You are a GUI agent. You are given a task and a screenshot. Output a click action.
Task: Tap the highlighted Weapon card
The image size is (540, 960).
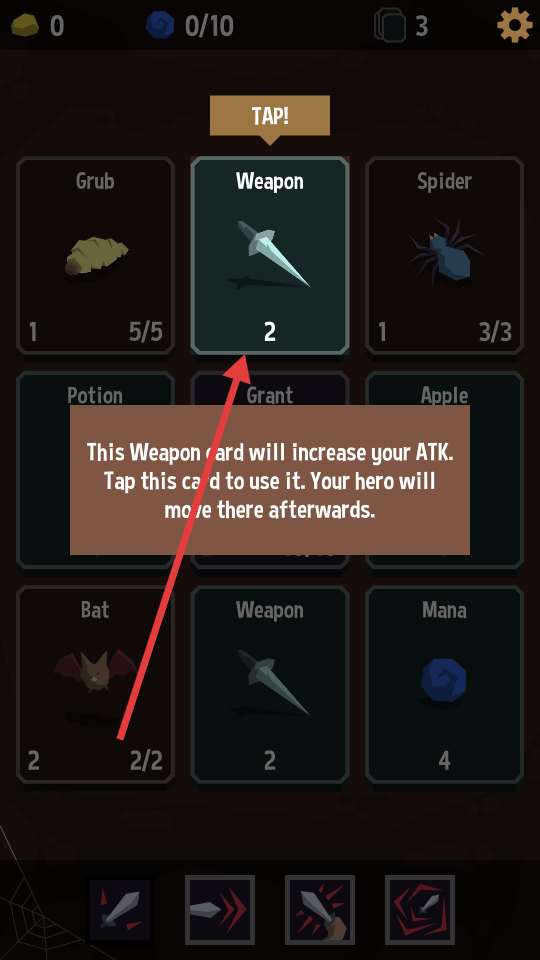pyautogui.click(x=270, y=256)
